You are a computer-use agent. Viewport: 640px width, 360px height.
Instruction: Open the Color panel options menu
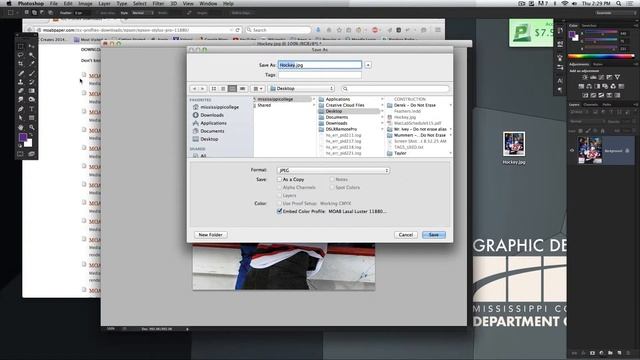(x=636, y=25)
